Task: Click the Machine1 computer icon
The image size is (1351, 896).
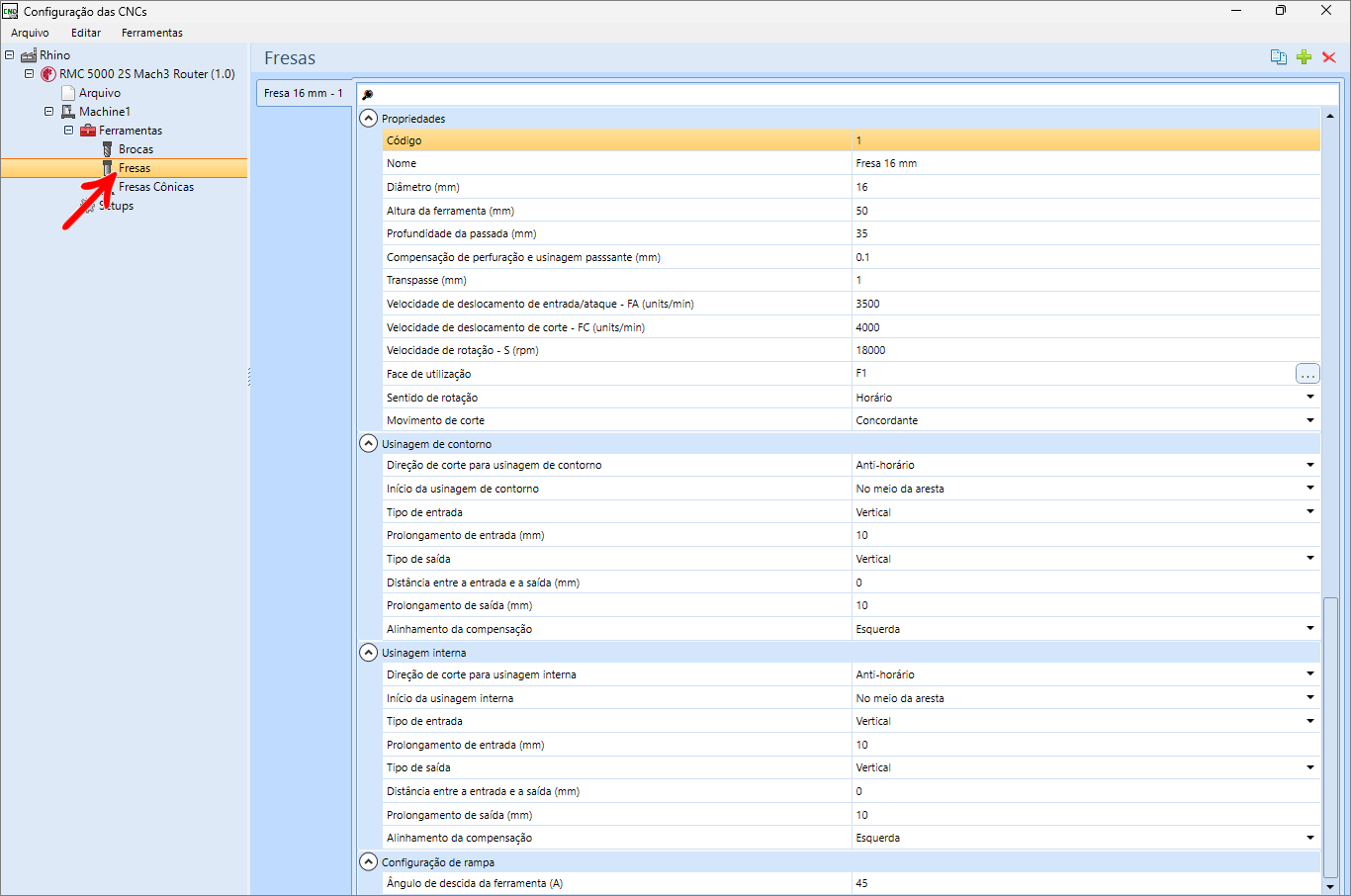Action: (x=68, y=112)
